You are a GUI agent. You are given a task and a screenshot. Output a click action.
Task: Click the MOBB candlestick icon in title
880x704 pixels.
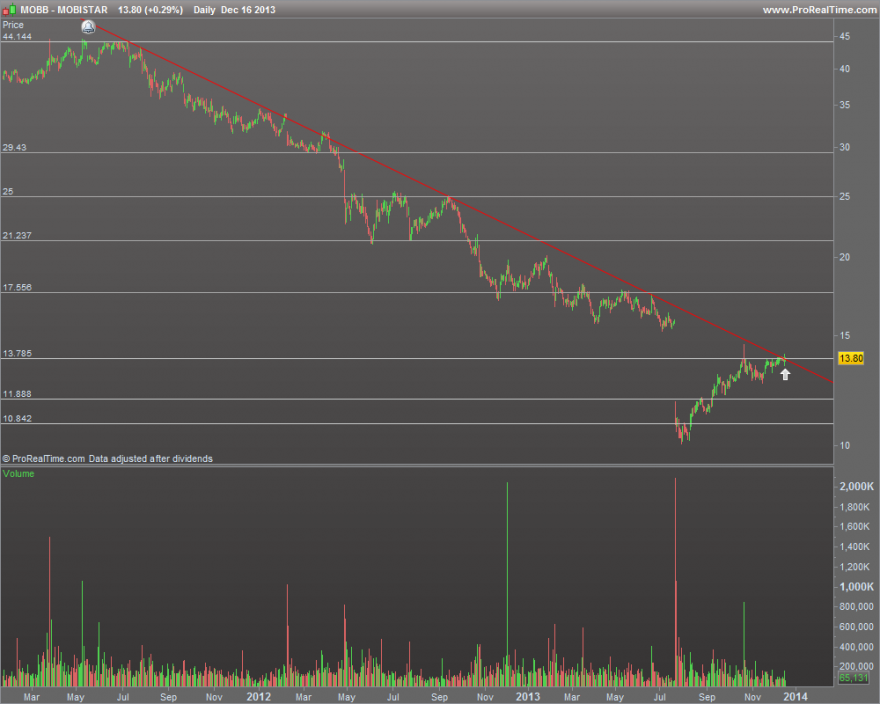9,10
